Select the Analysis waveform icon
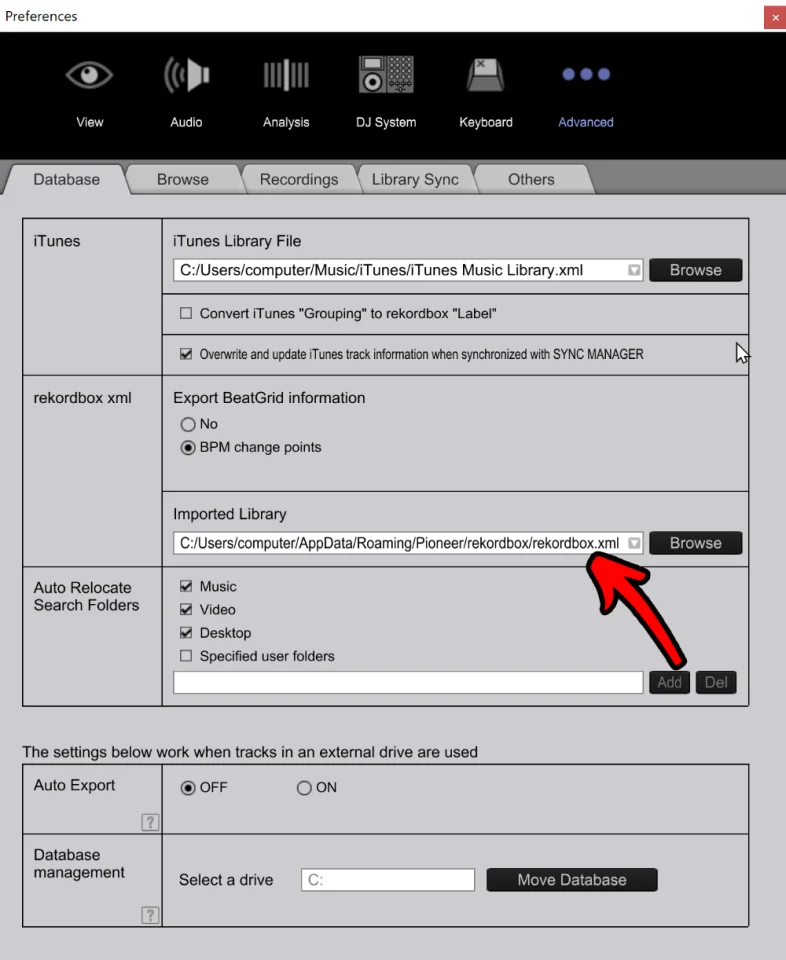Screen dimensions: 786x960 (x=286, y=75)
